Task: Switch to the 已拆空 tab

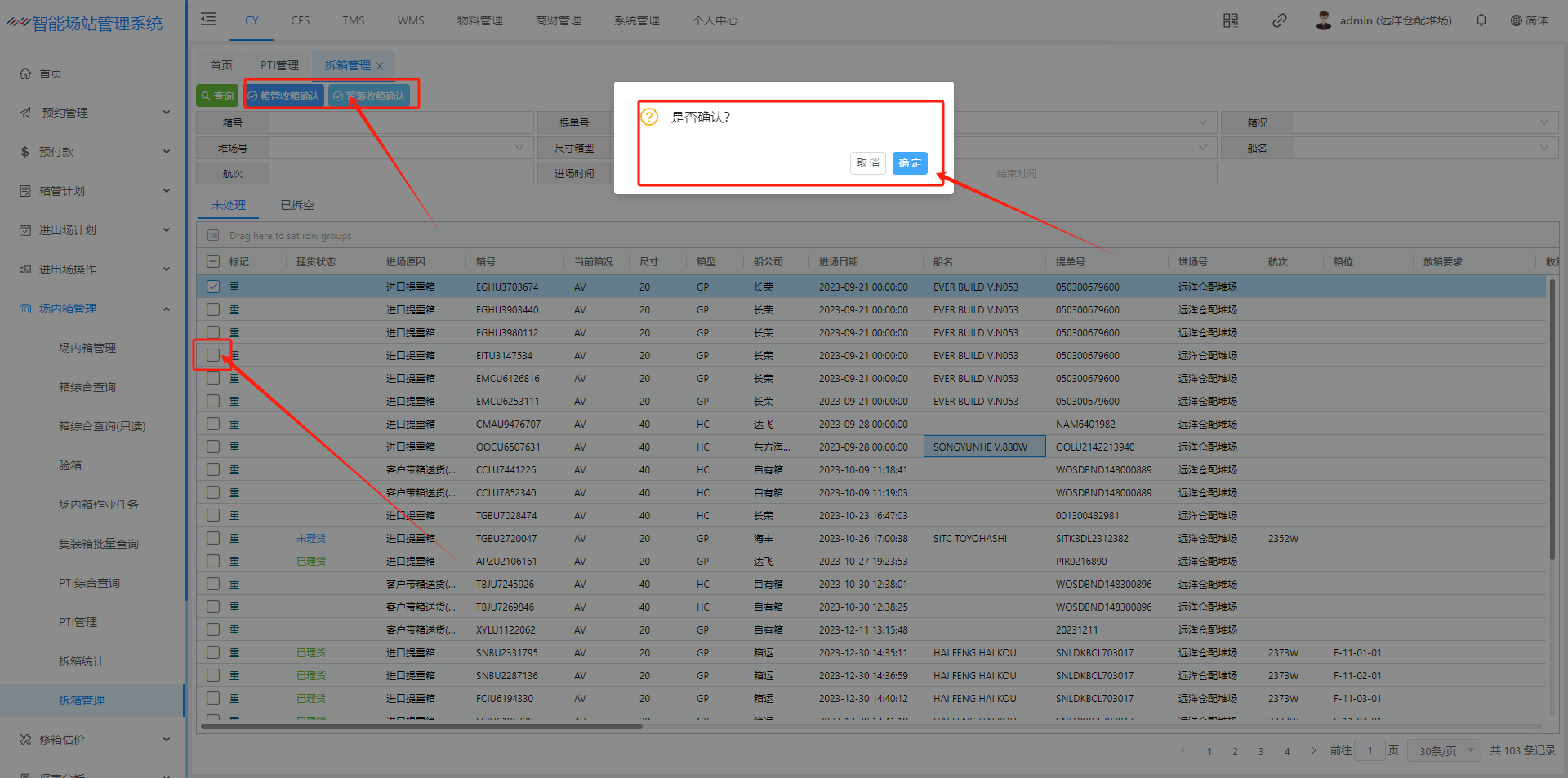Action: coord(297,205)
